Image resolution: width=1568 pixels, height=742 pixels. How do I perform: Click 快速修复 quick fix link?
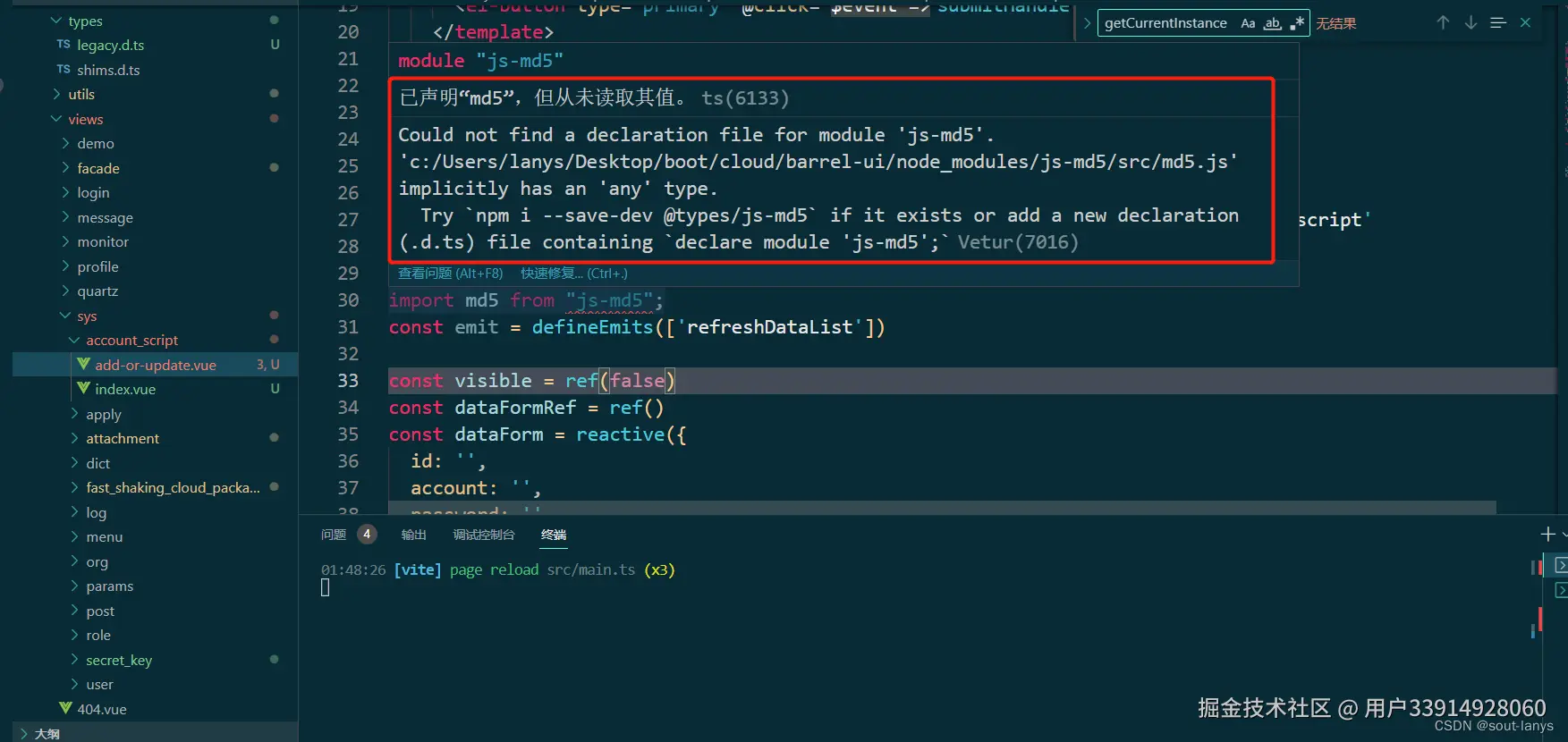[x=574, y=274]
